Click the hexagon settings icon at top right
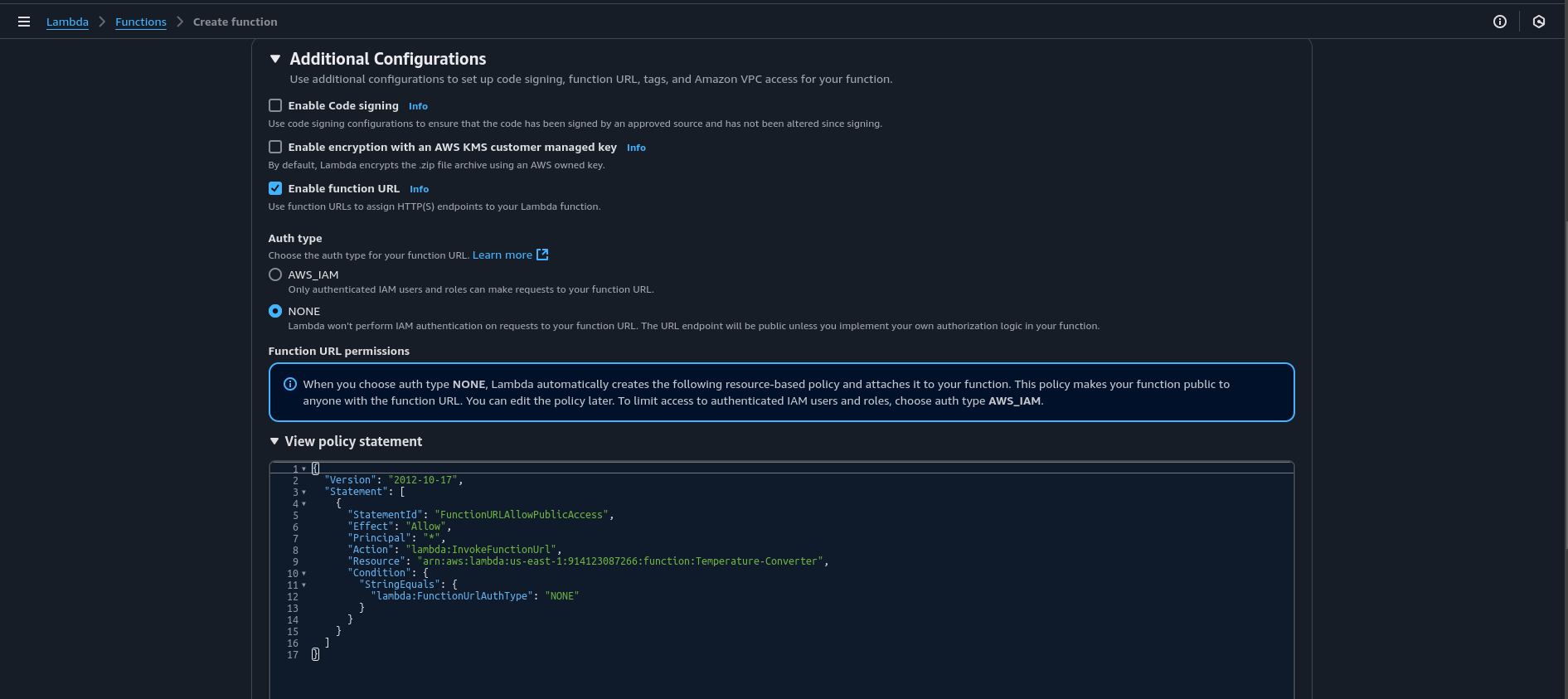This screenshot has height=699, width=1568. (x=1539, y=22)
